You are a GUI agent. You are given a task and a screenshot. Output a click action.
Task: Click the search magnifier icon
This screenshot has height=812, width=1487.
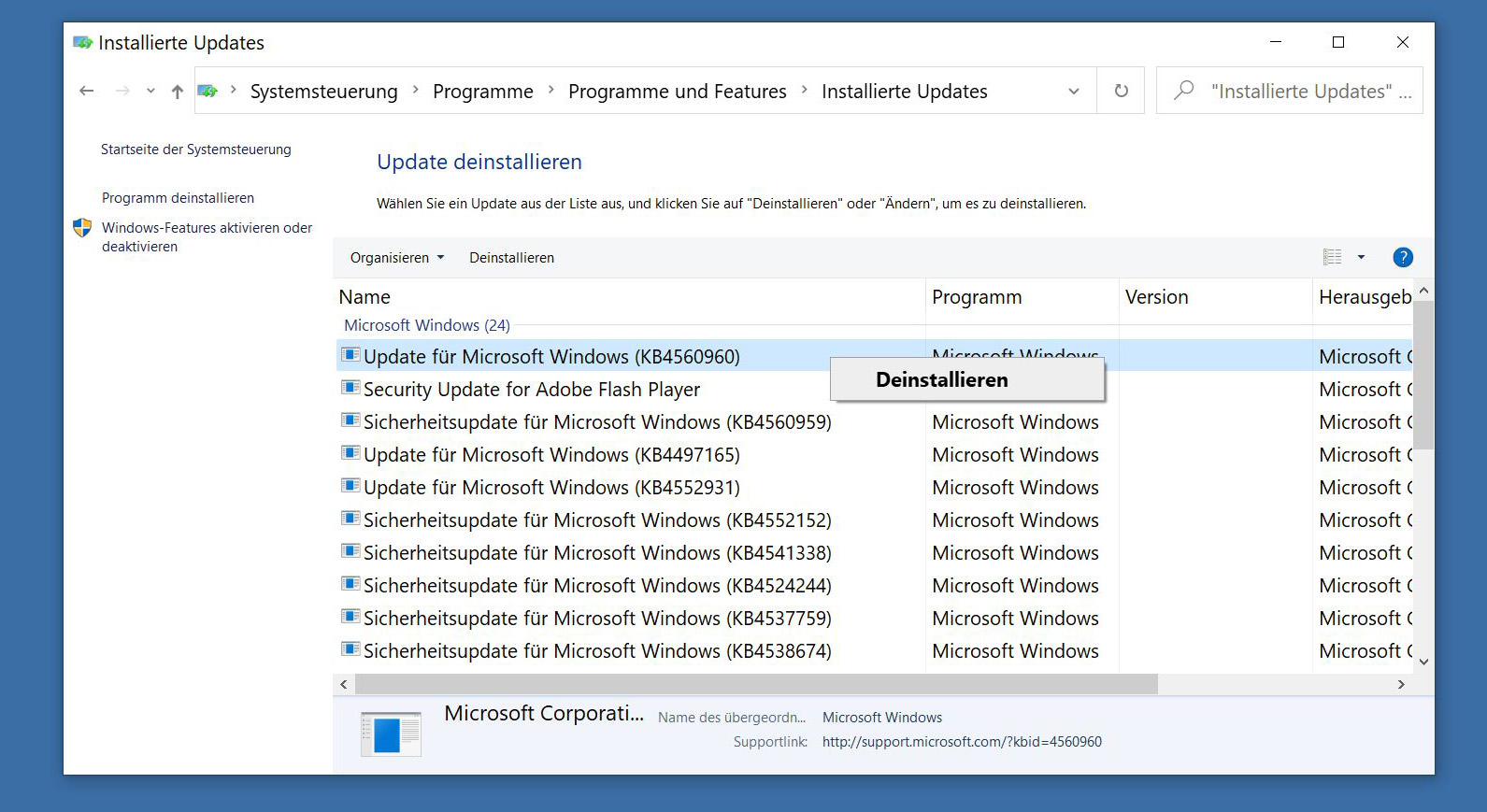(1184, 91)
